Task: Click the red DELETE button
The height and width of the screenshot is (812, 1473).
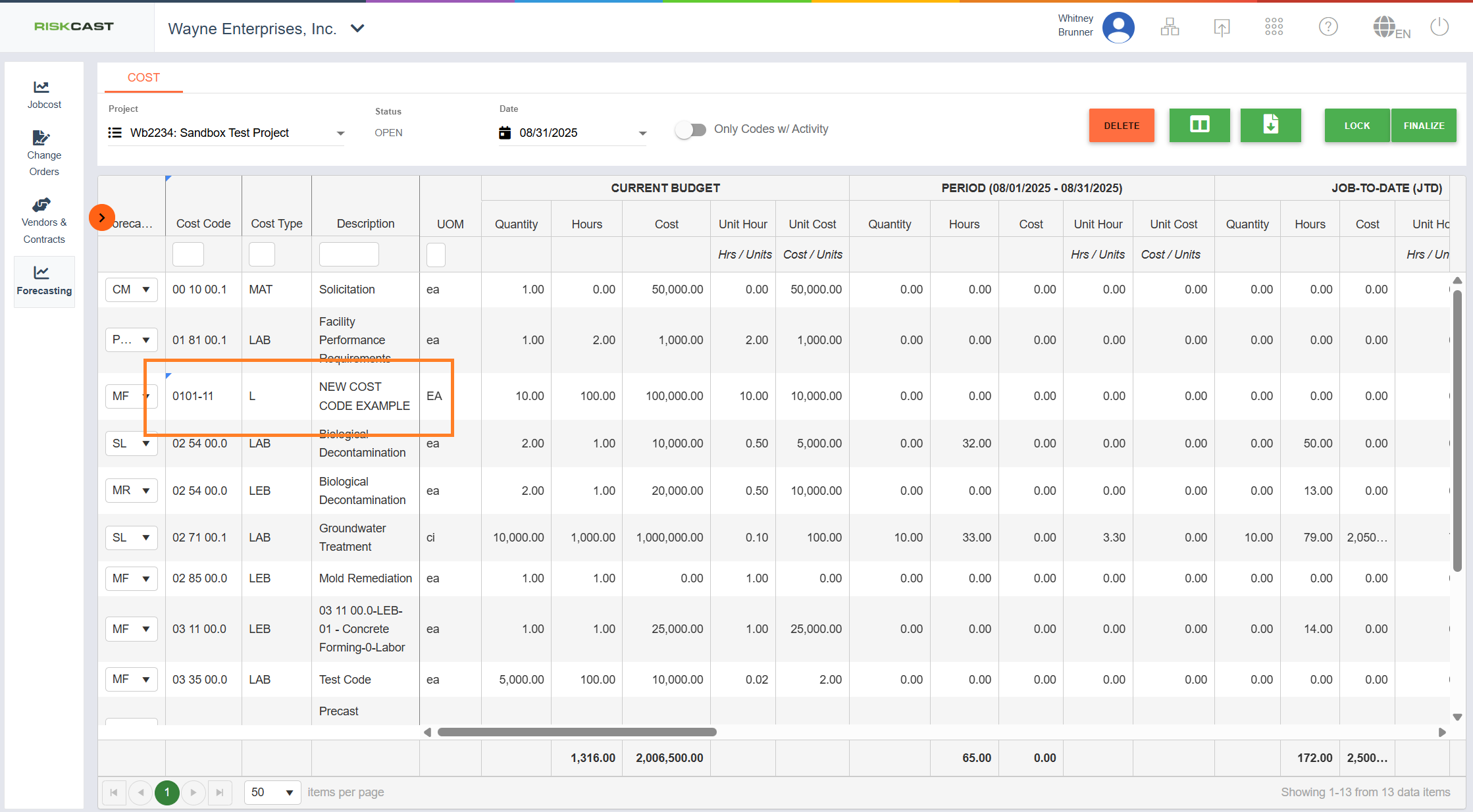Action: click(1121, 125)
